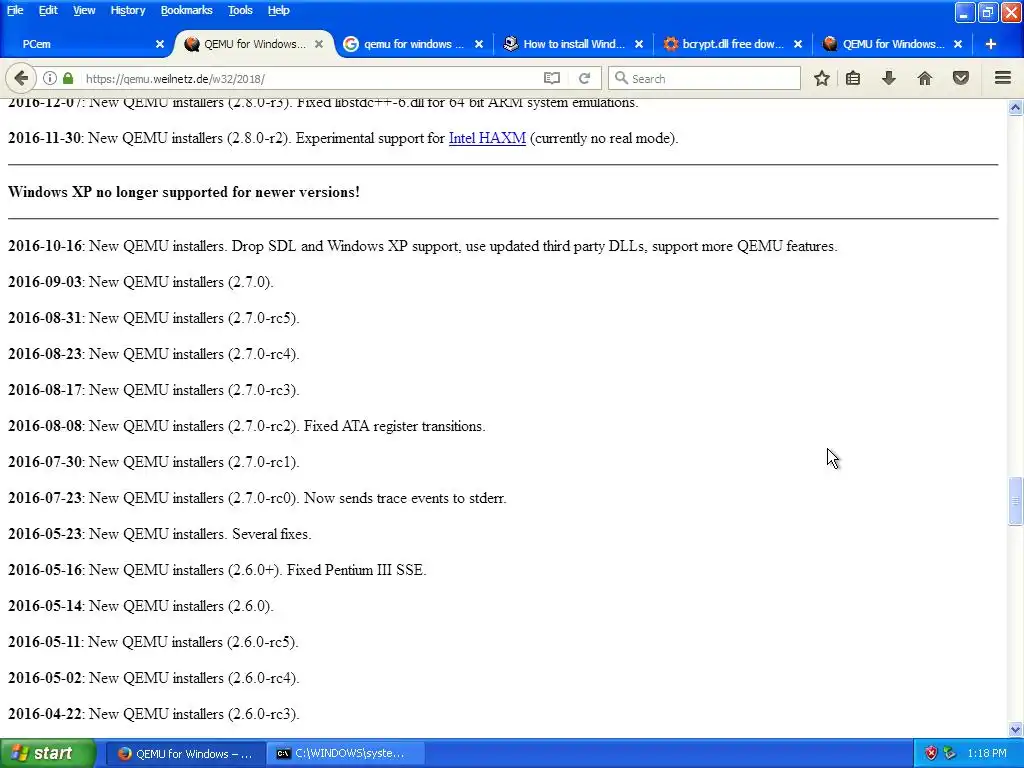Open the View menu
This screenshot has width=1024, height=768.
(84, 10)
